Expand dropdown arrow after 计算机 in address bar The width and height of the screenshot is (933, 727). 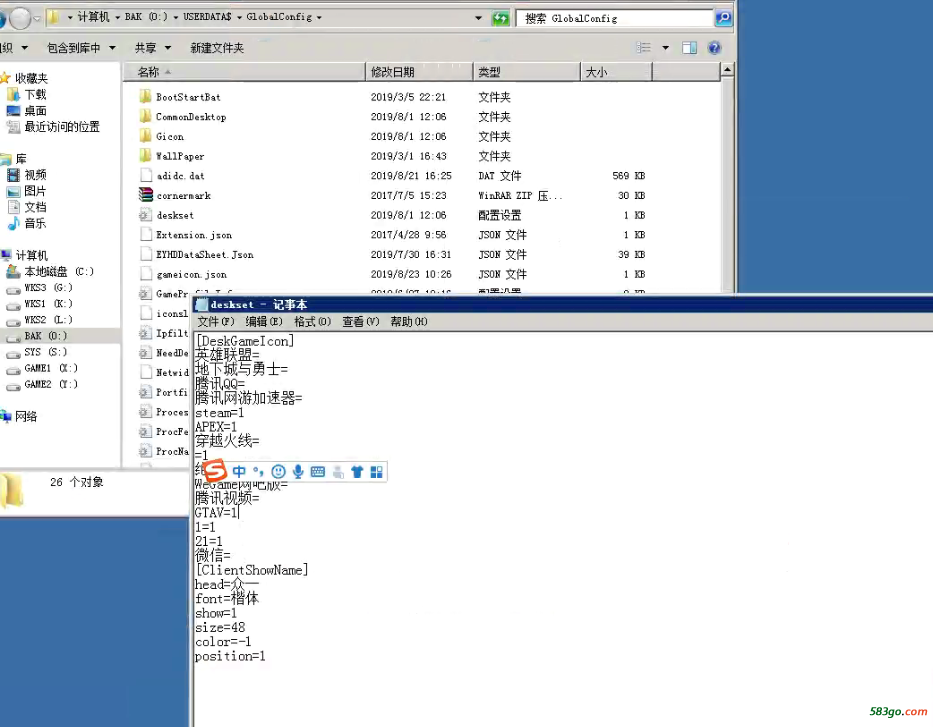pos(117,17)
